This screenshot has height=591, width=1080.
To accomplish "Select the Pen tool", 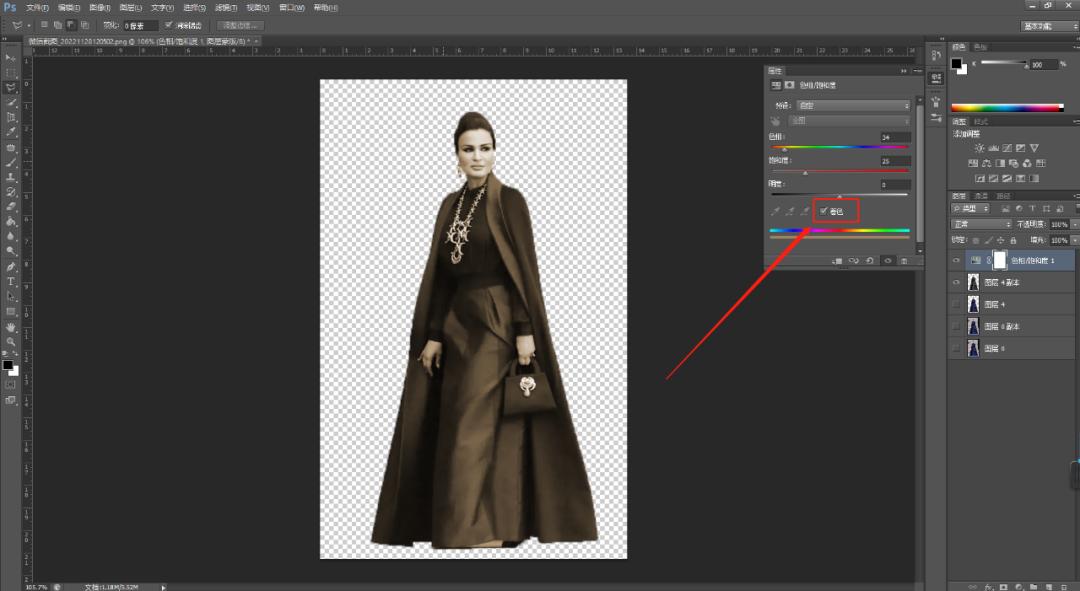I will point(11,267).
